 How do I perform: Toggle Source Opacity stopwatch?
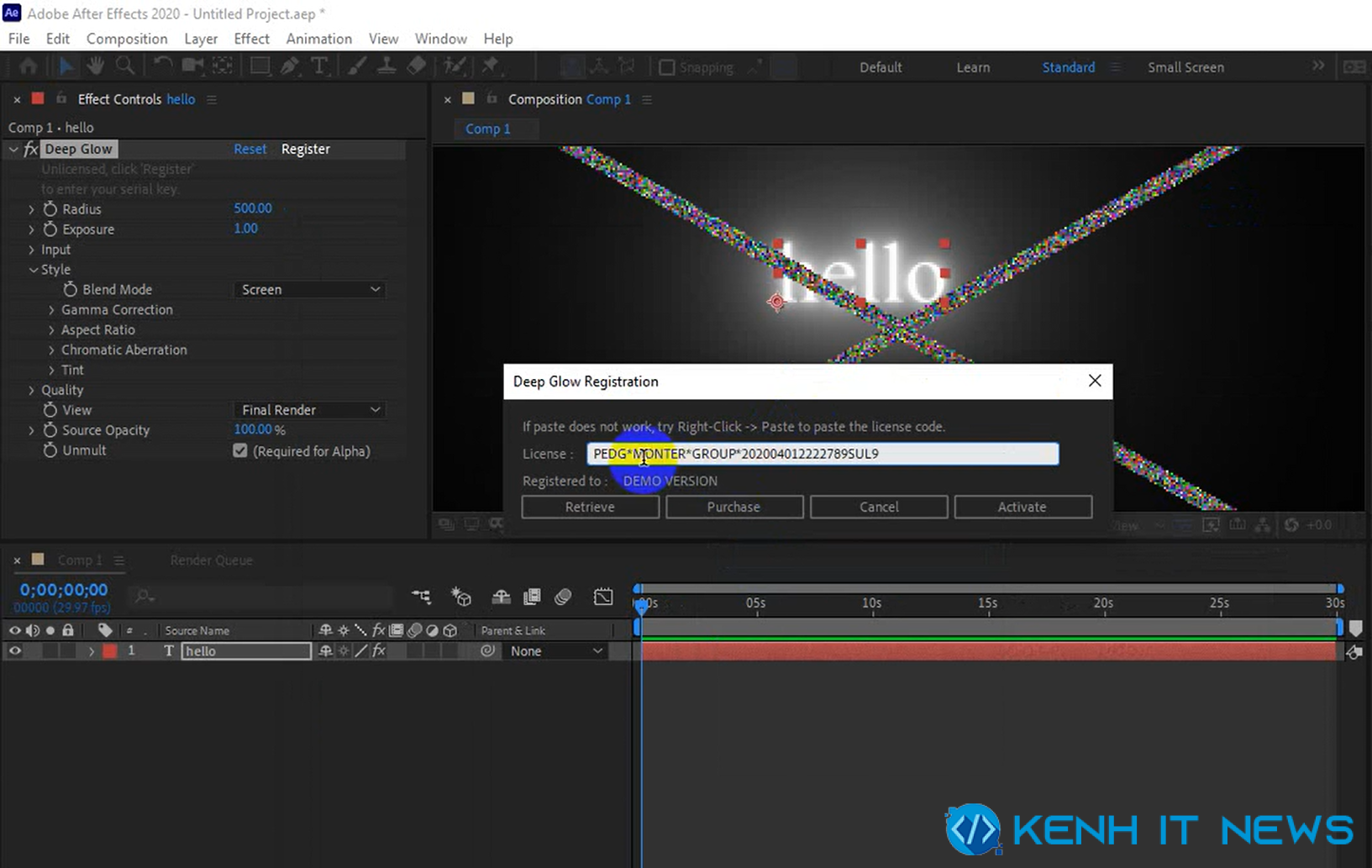50,429
